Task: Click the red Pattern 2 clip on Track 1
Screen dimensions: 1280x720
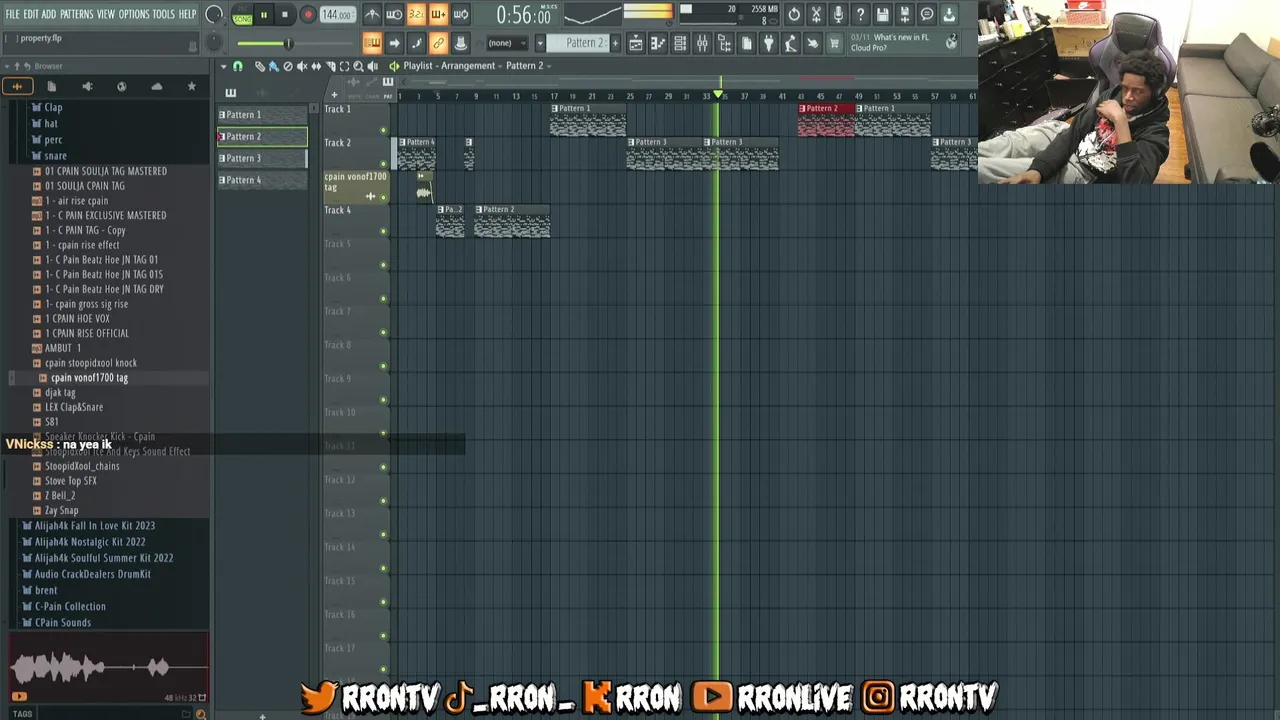Action: point(826,120)
